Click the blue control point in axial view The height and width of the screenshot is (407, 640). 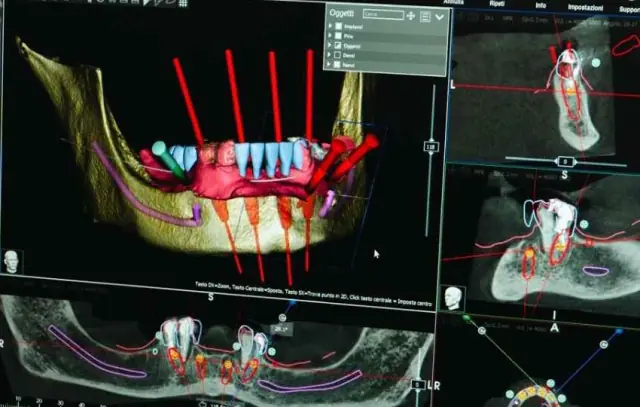(619, 331)
